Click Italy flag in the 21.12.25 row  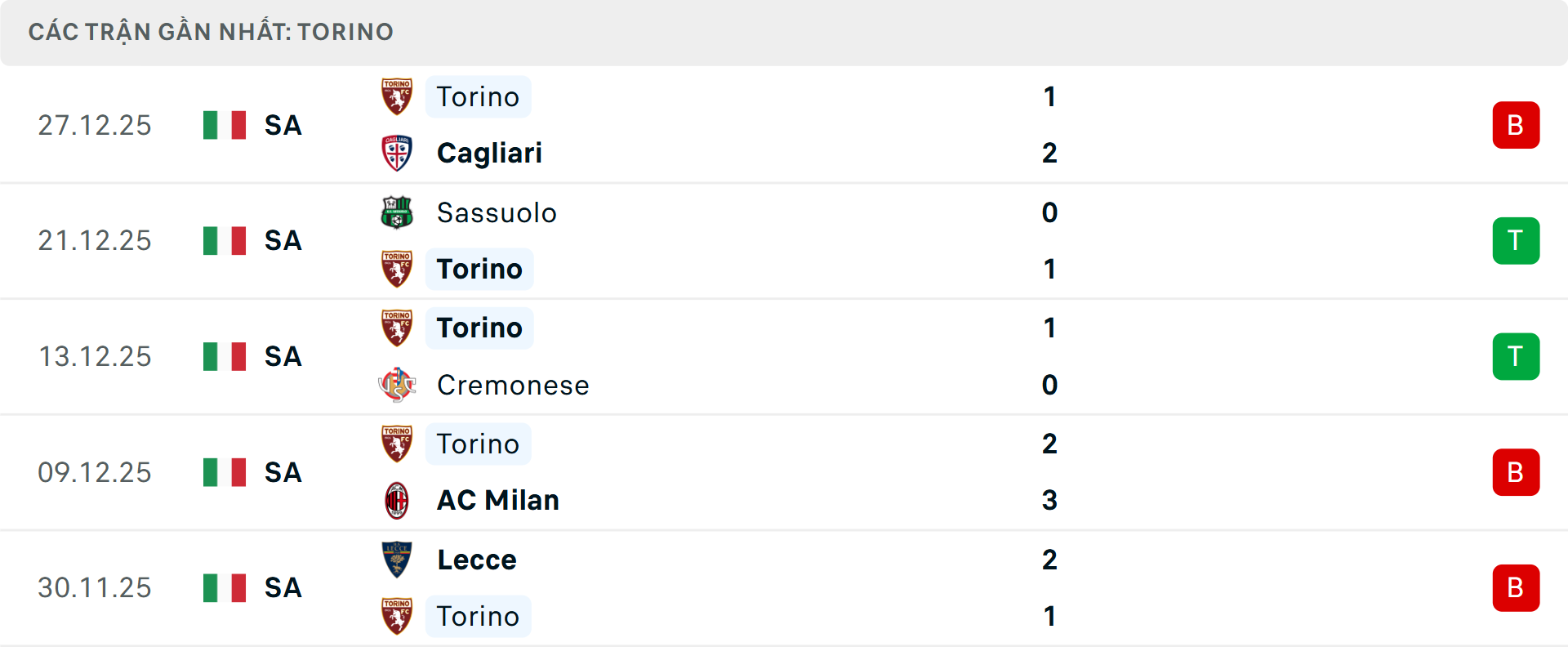225,241
